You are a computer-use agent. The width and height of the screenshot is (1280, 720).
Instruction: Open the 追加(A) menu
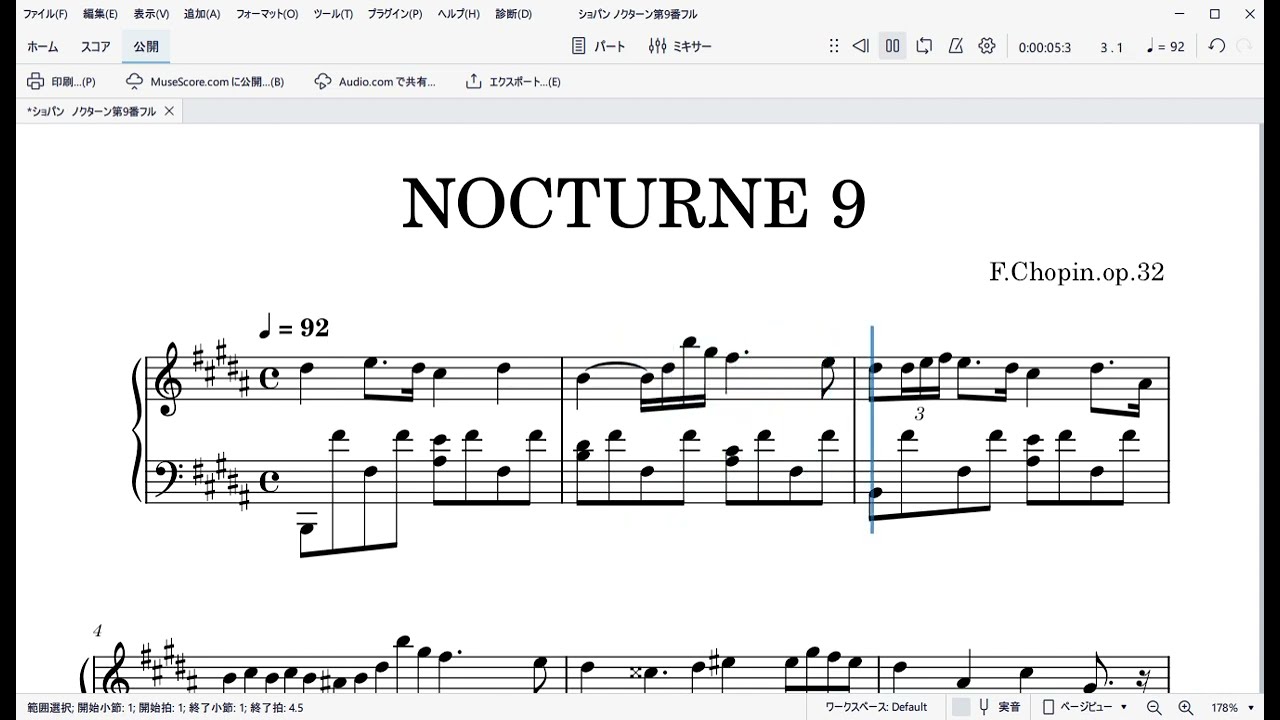(202, 14)
